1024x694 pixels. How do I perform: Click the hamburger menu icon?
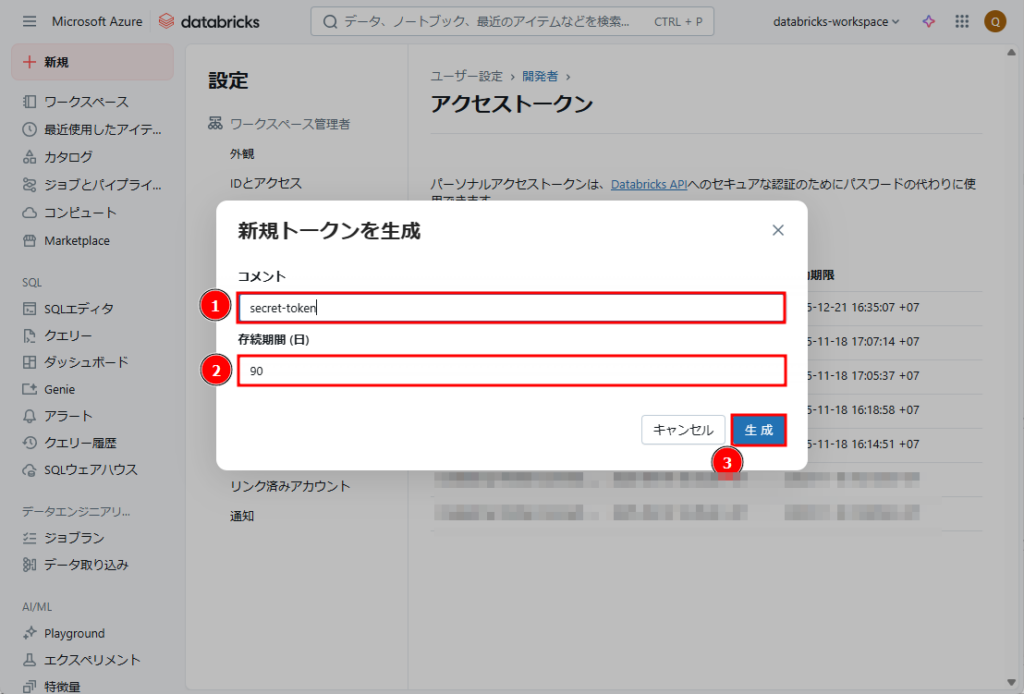[29, 21]
